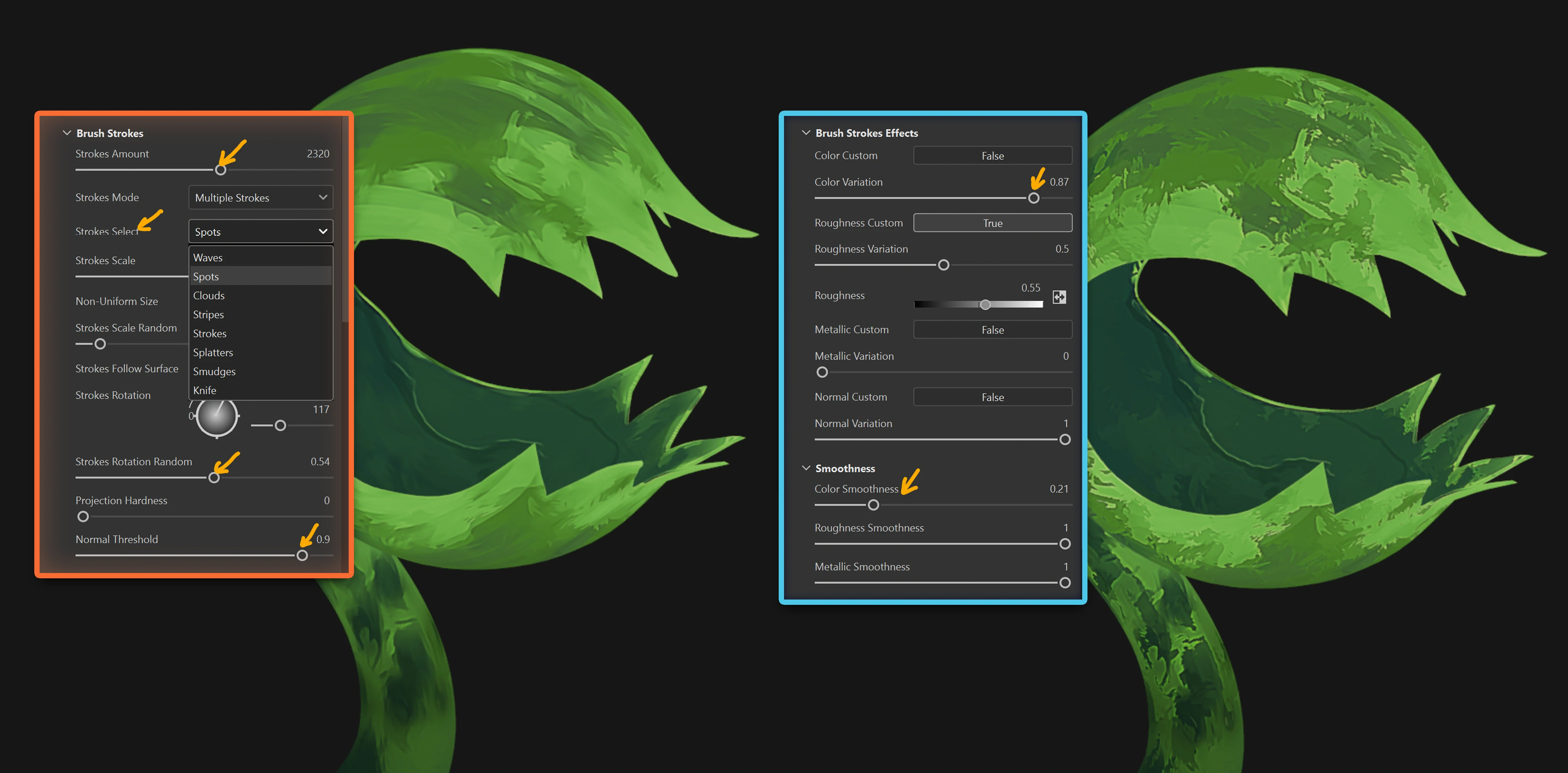This screenshot has width=1568, height=773.
Task: Toggle Normal Custom False button
Action: click(992, 397)
